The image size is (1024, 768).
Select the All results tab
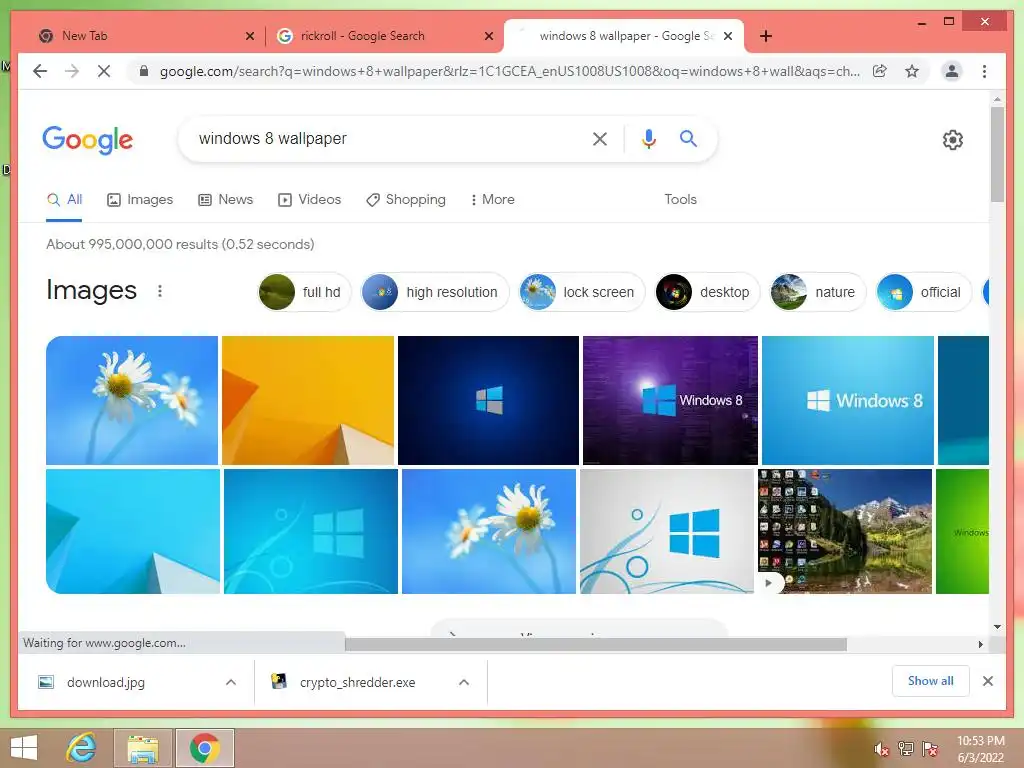click(65, 199)
